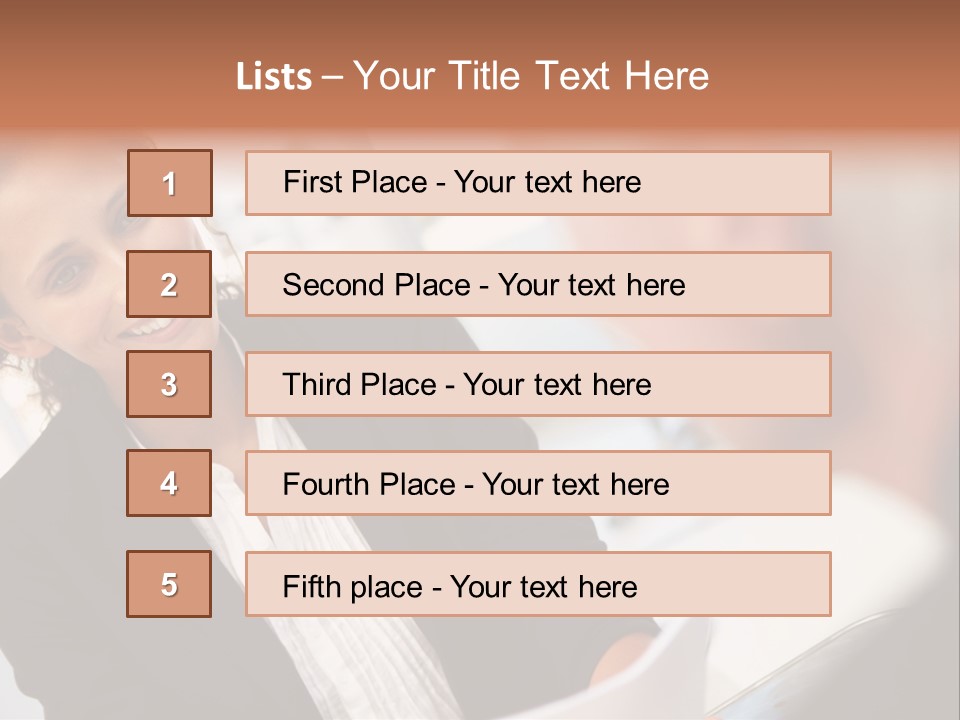Click the "Fifth place - Your text here" box
This screenshot has height=720, width=960.
[538, 583]
